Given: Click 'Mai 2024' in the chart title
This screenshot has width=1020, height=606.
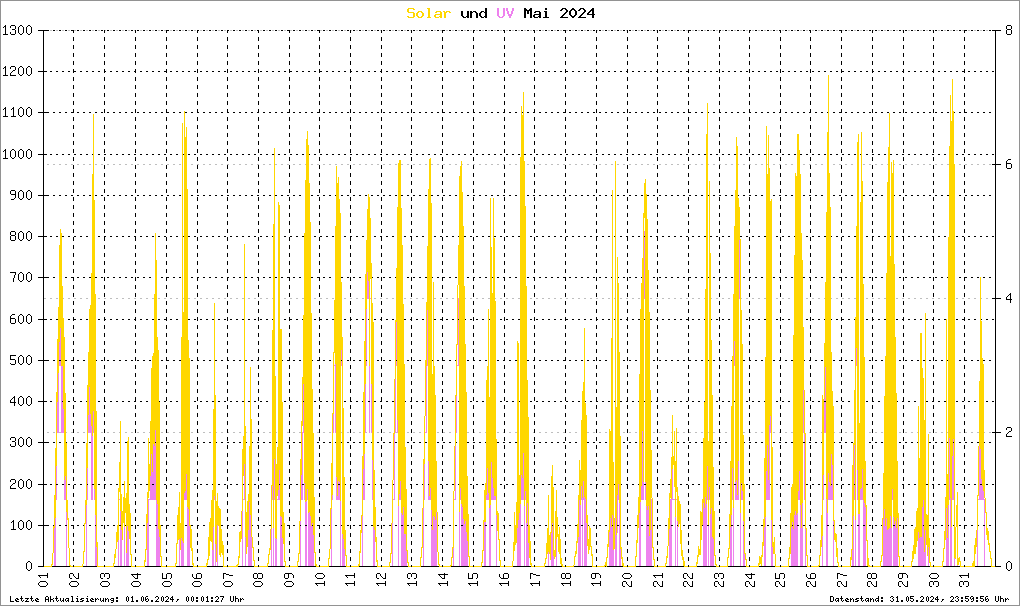Looking at the screenshot, I should (563, 13).
